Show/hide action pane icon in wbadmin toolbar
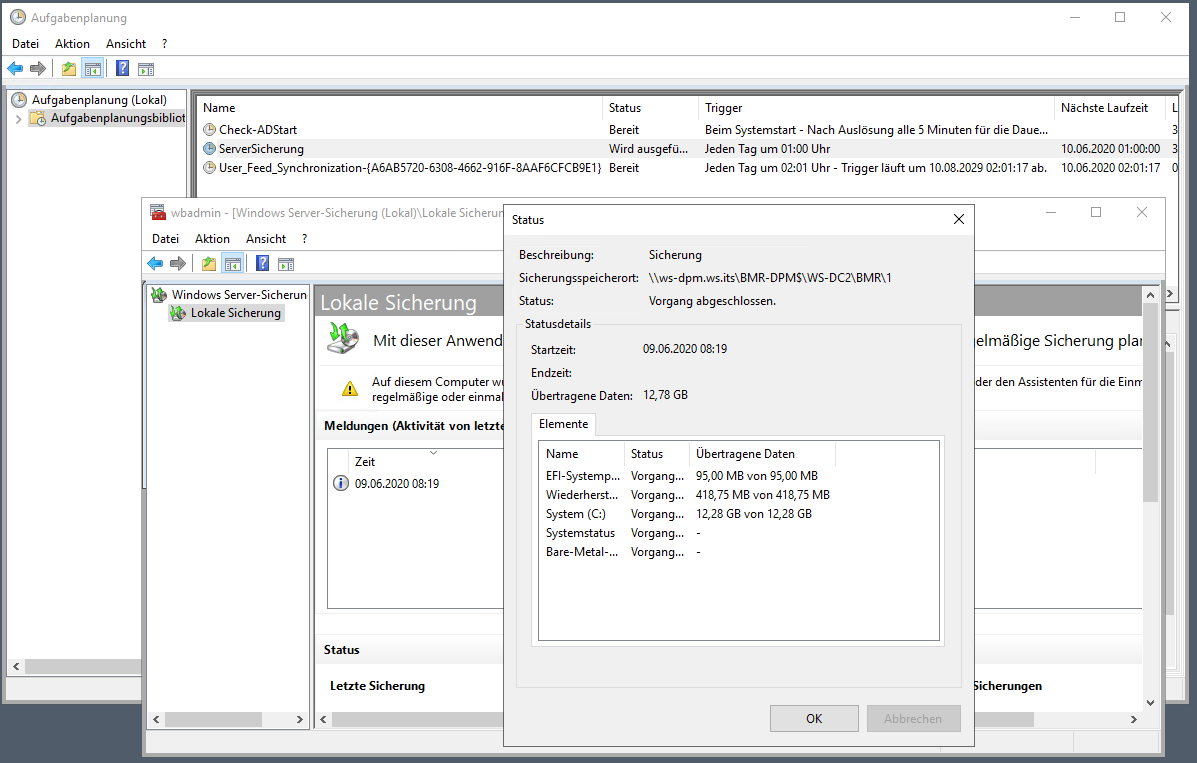This screenshot has width=1197, height=763. tap(286, 264)
